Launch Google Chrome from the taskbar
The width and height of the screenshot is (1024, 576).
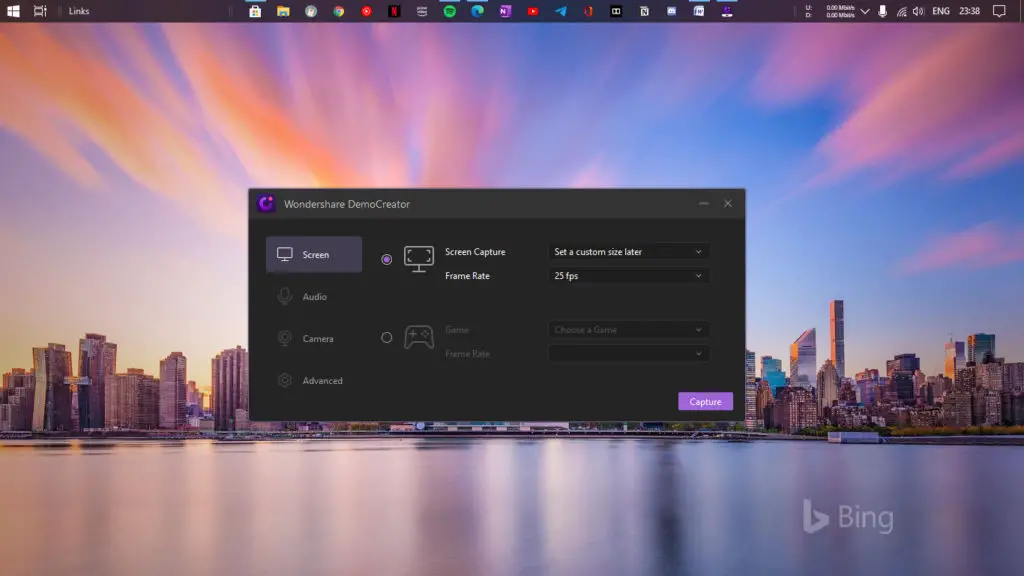[339, 11]
